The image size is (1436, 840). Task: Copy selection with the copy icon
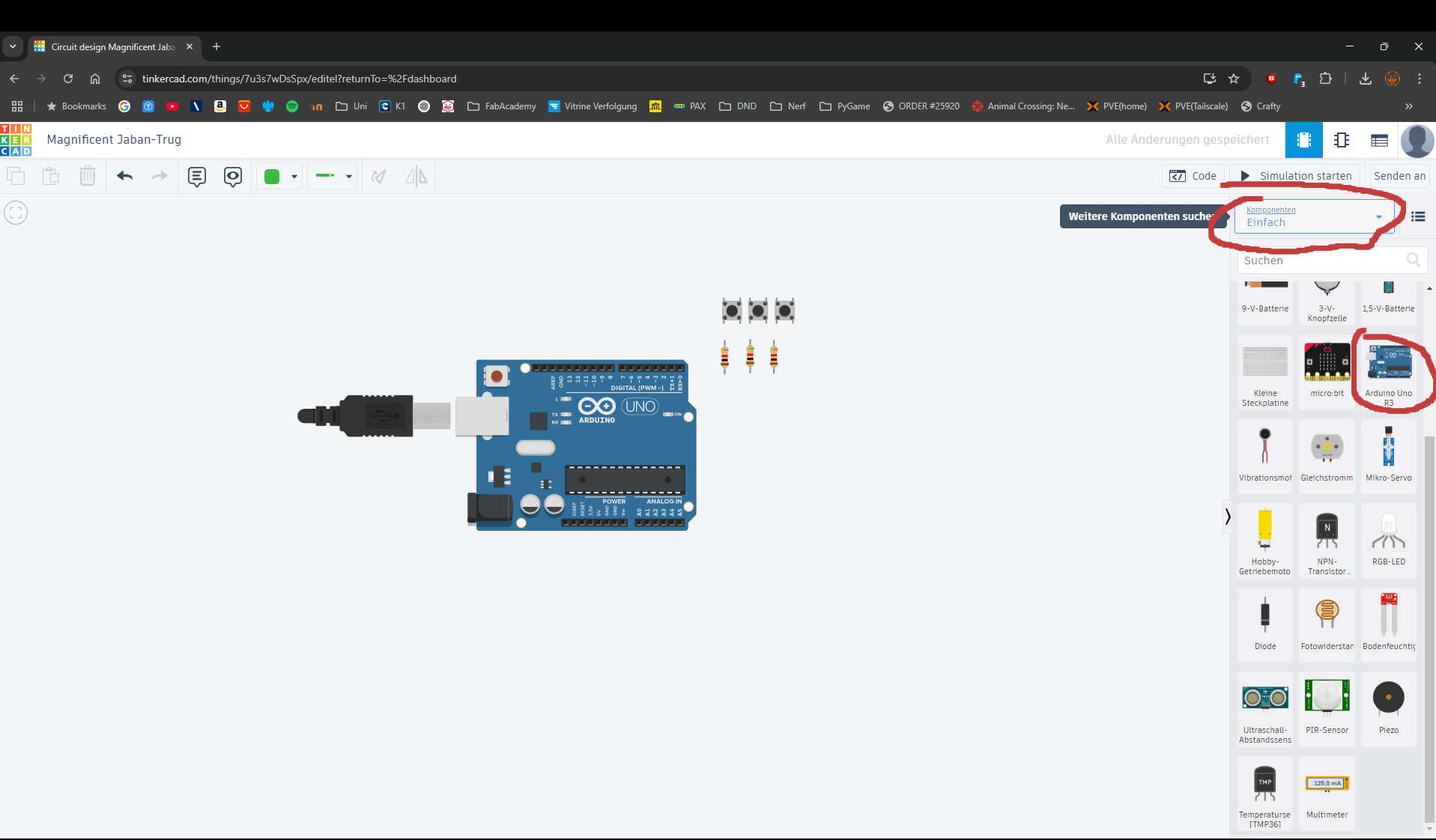tap(16, 176)
